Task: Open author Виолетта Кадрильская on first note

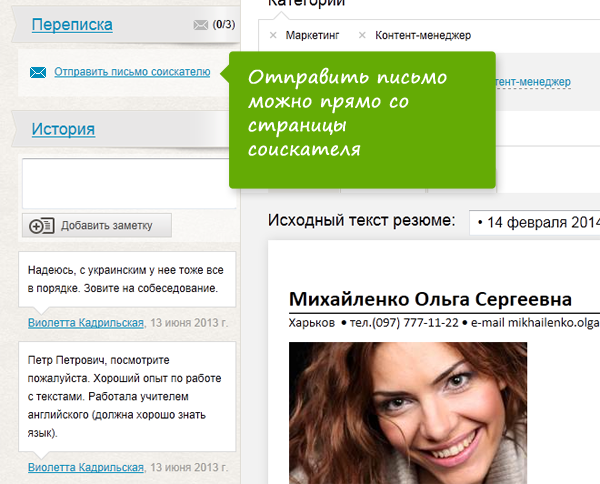Action: pyautogui.click(x=86, y=323)
